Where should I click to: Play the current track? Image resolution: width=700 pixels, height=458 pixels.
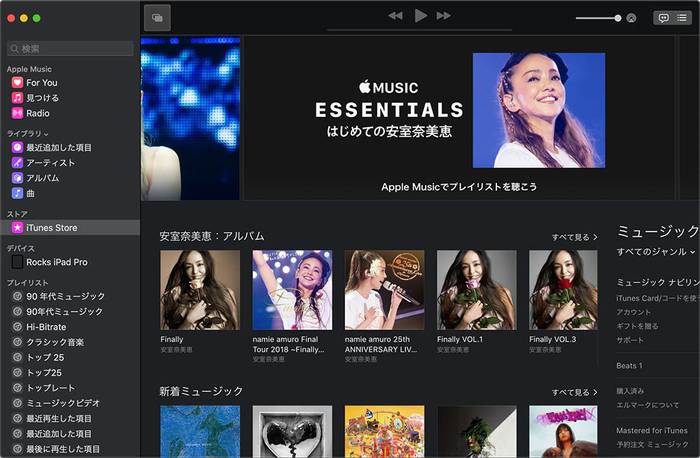click(421, 16)
